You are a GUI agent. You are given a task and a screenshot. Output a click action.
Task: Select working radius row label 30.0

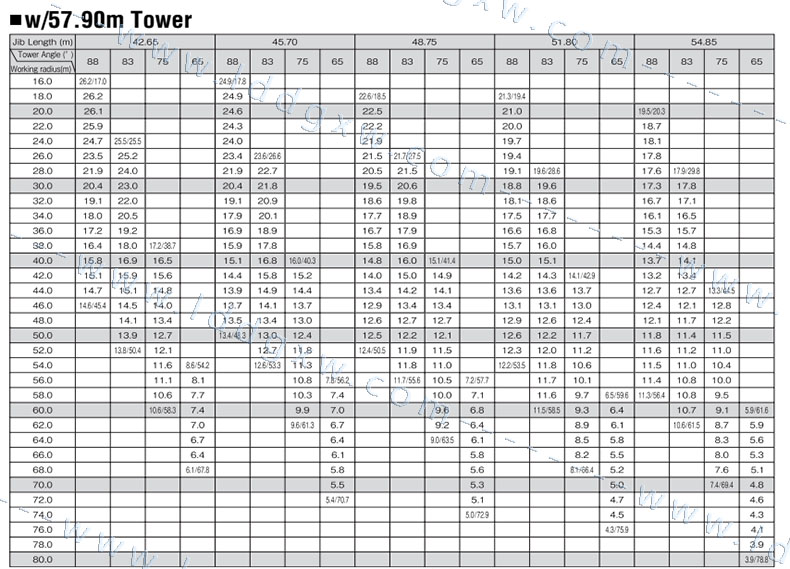point(42,186)
